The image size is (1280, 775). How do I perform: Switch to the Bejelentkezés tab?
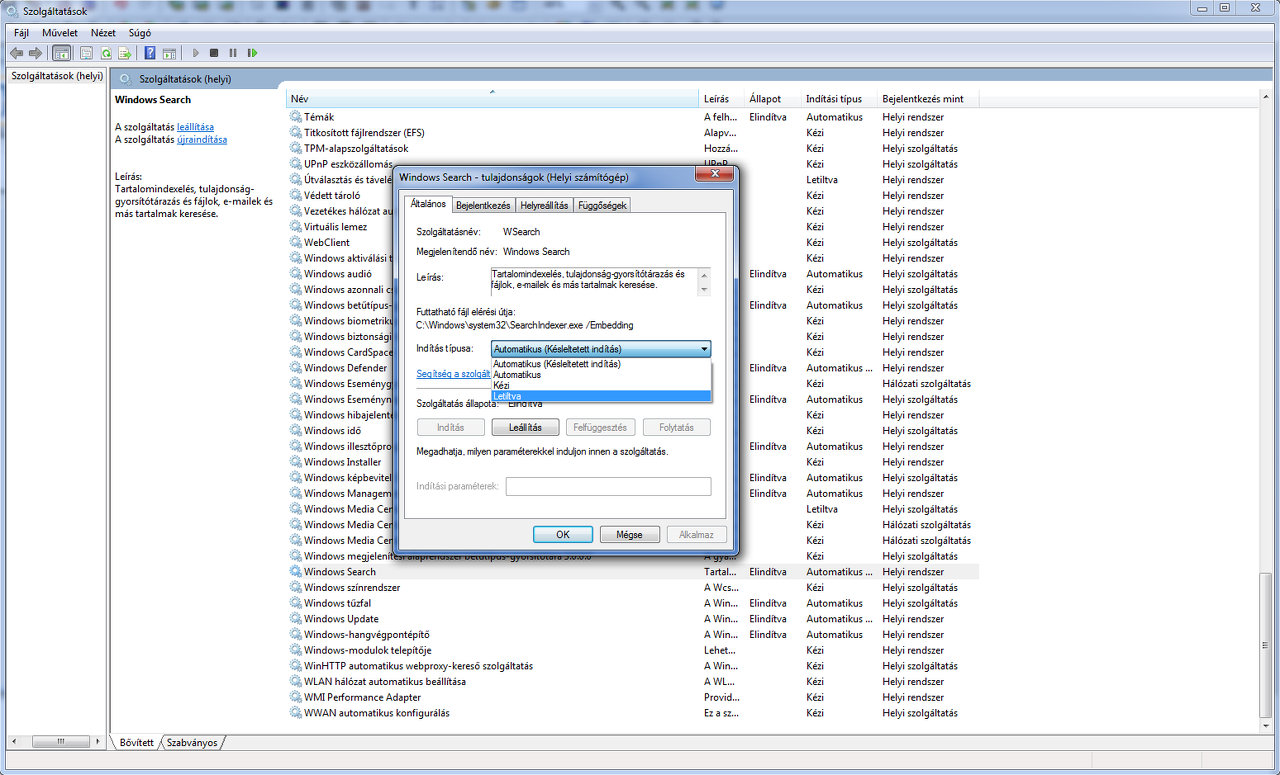(x=483, y=205)
